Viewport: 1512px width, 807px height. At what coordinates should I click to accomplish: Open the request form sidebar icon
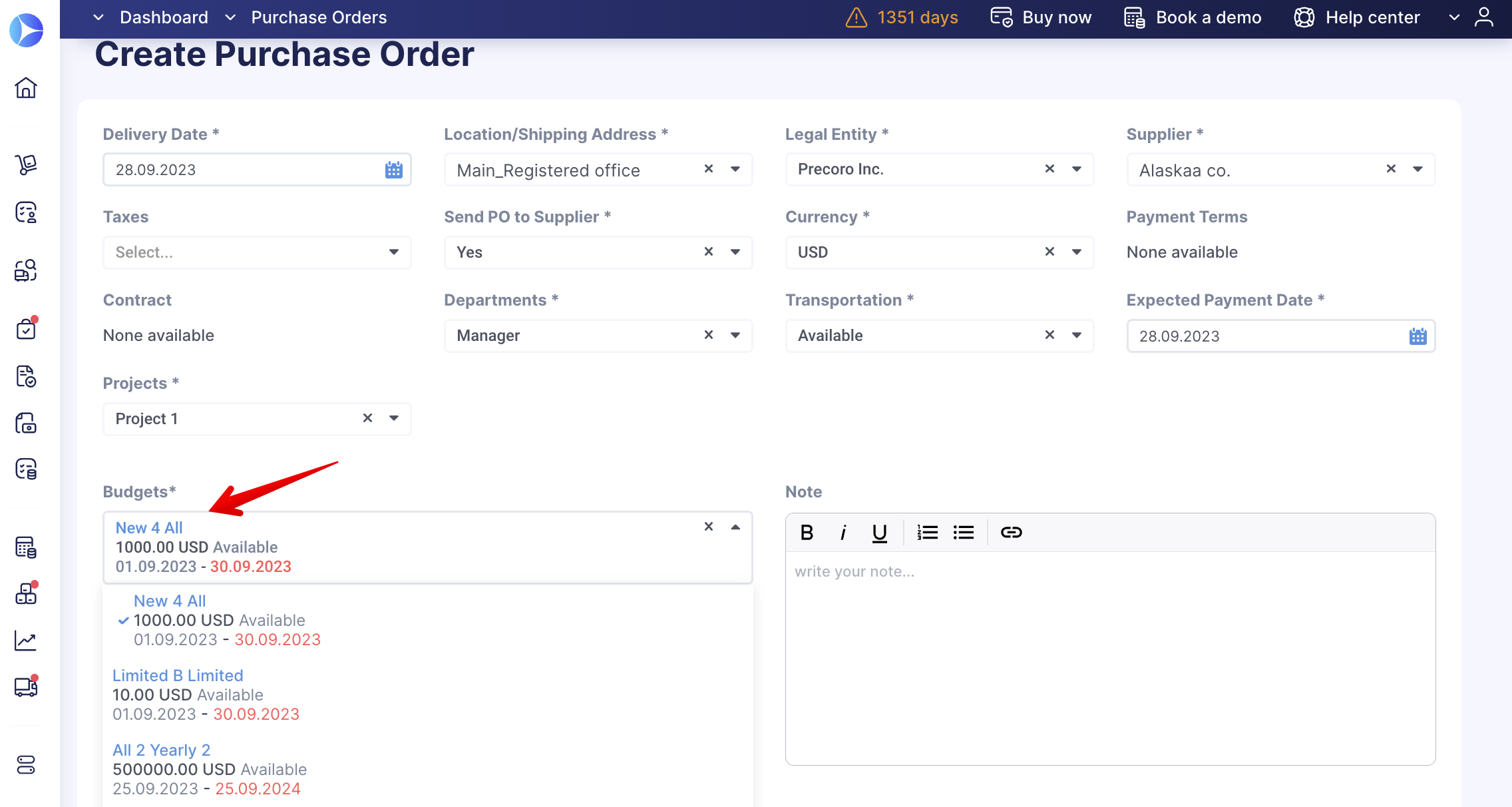(26, 212)
